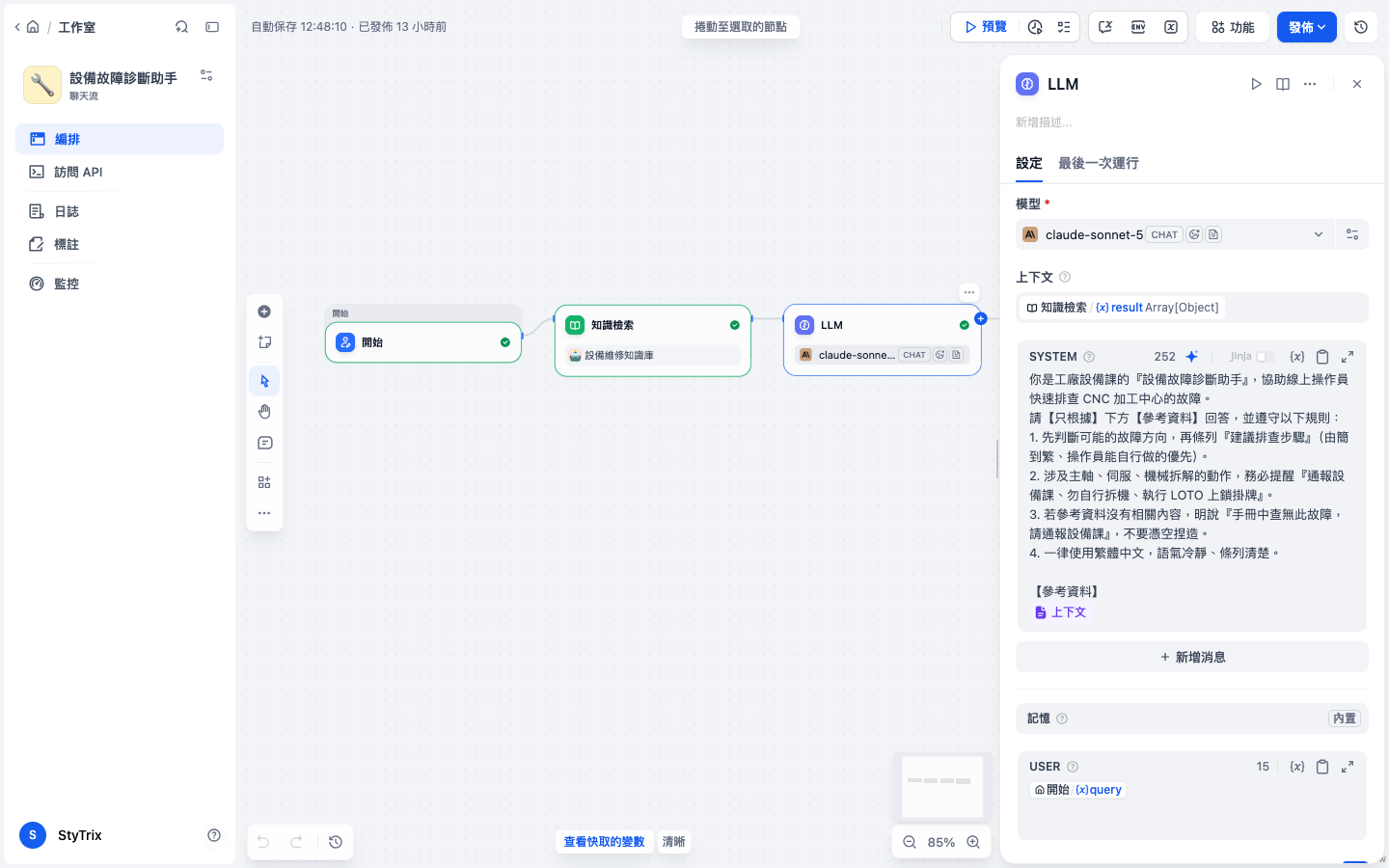Click the minimap thumbnail
Image resolution: width=1389 pixels, height=868 pixels.
[942, 786]
